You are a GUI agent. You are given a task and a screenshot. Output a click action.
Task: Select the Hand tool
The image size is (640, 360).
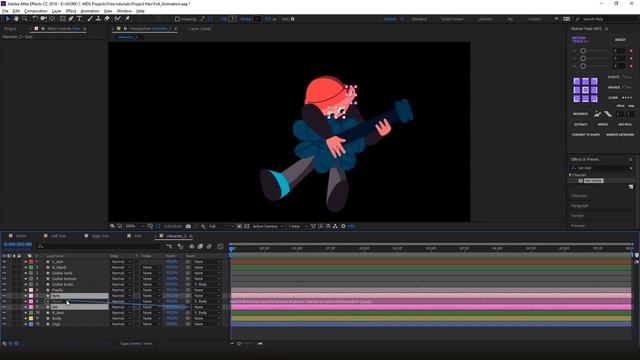pos(16,19)
